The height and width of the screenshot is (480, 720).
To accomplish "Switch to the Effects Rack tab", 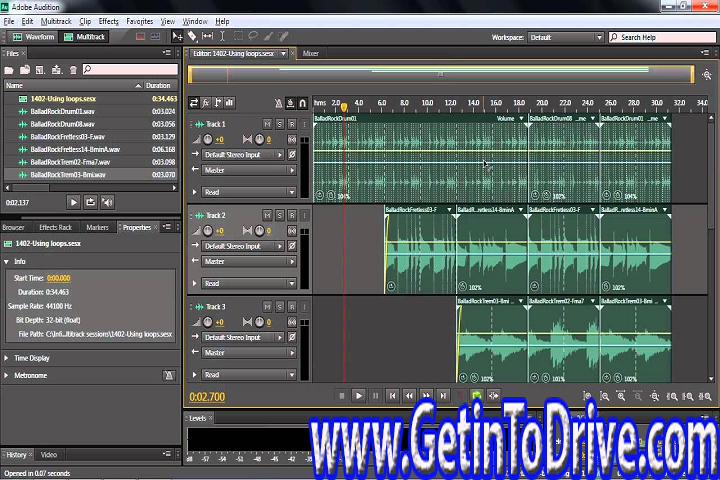I will (56, 227).
